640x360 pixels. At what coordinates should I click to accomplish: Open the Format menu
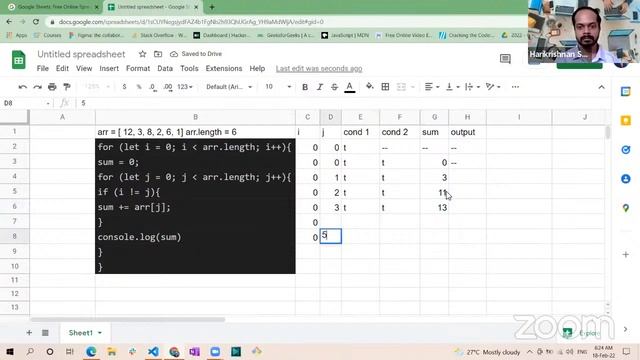point(138,69)
